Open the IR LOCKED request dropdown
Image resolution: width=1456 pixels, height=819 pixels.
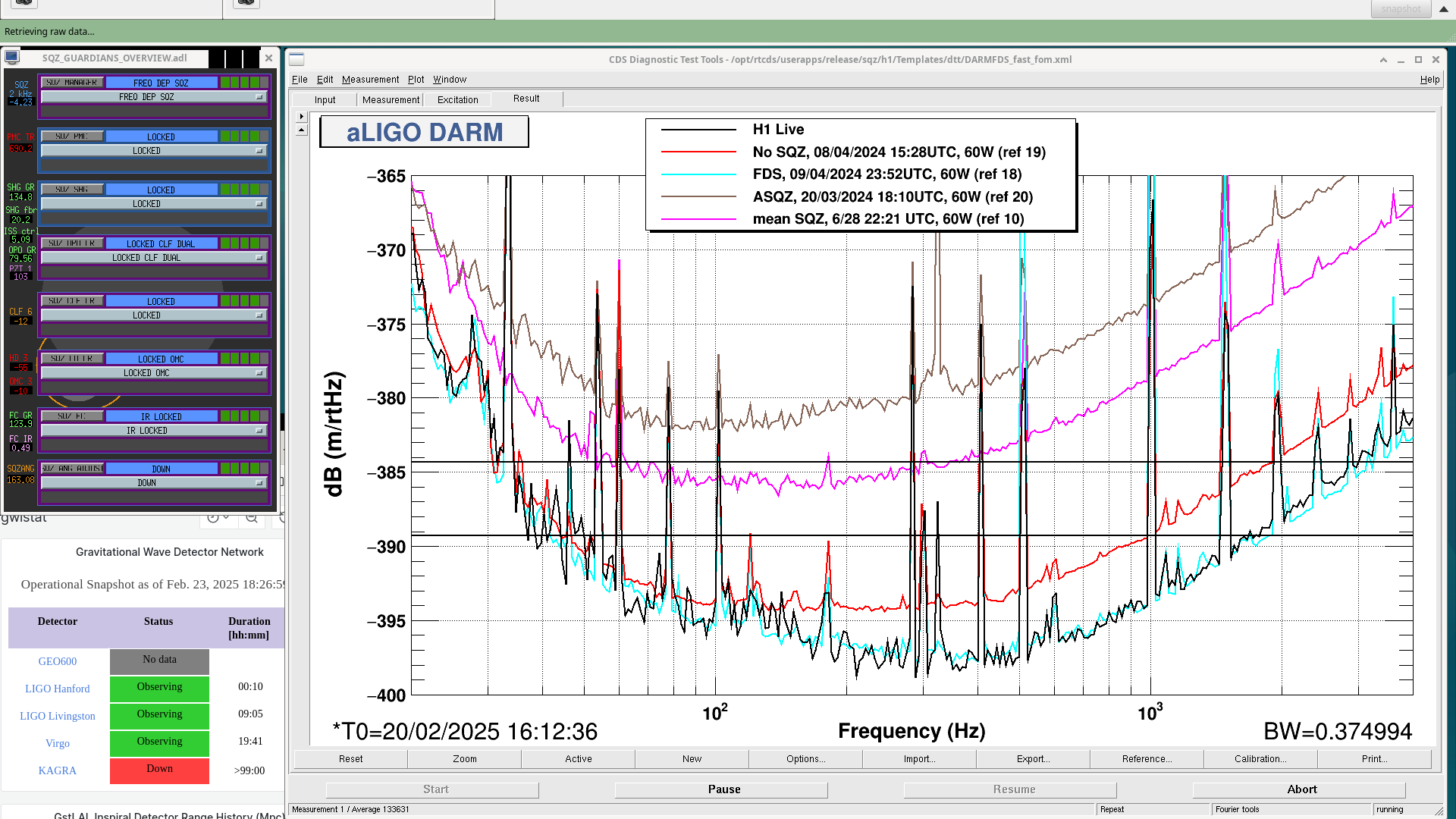153,431
